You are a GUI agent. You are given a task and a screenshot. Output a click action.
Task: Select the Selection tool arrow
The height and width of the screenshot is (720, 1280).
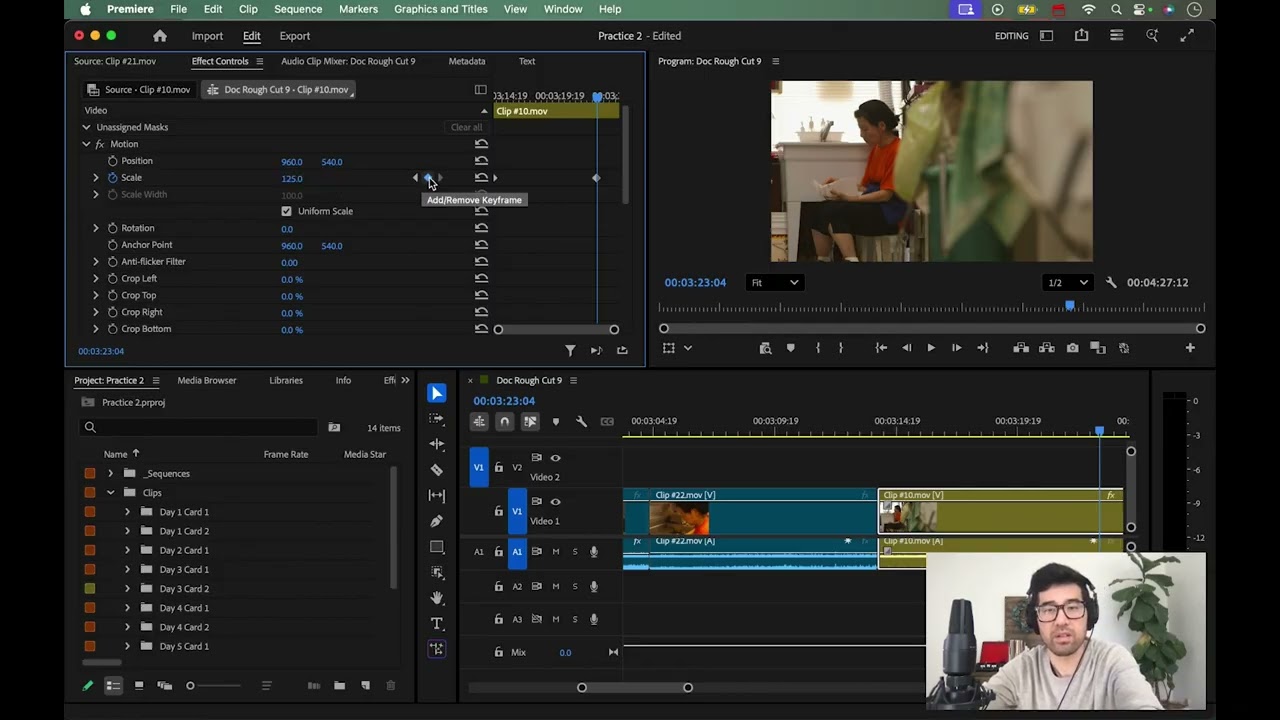[436, 393]
